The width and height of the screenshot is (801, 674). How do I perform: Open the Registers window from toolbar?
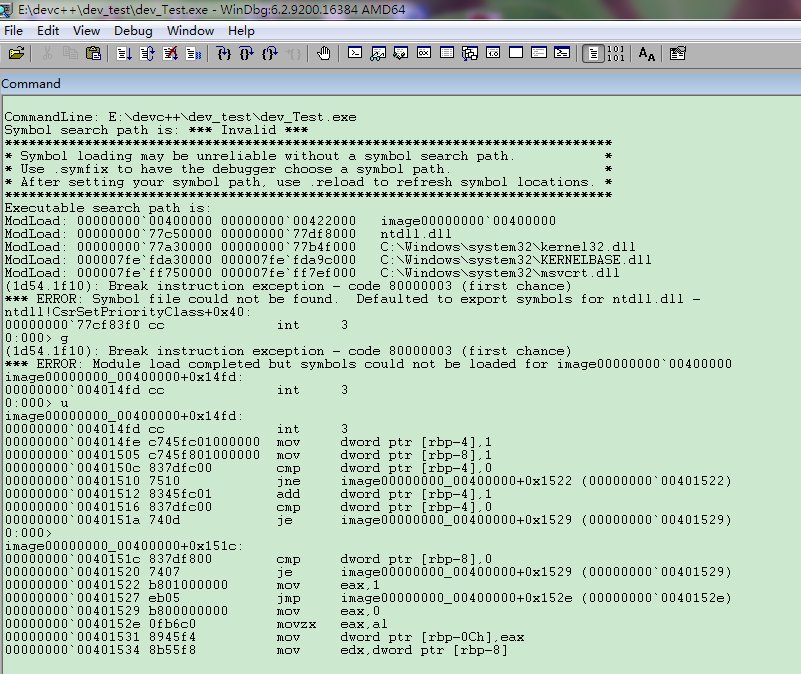424,53
